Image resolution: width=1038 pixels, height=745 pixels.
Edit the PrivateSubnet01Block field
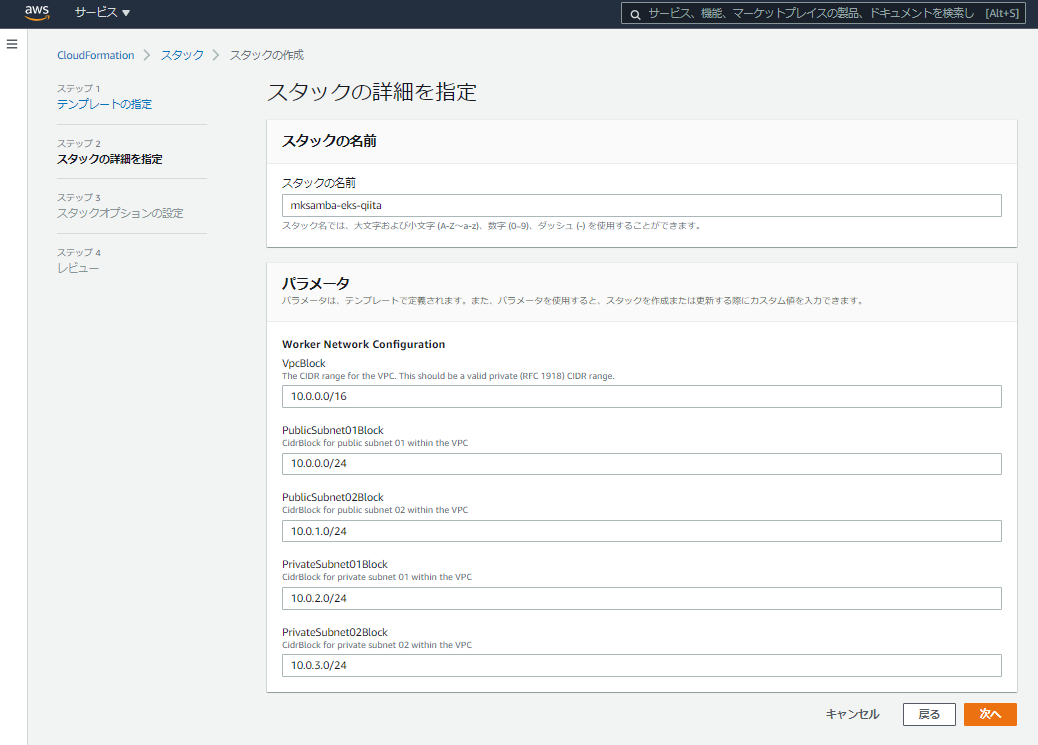click(x=641, y=599)
